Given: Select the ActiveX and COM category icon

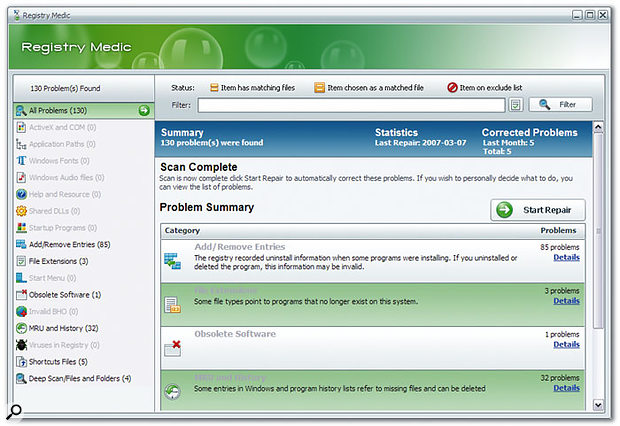Looking at the screenshot, I should [x=21, y=127].
